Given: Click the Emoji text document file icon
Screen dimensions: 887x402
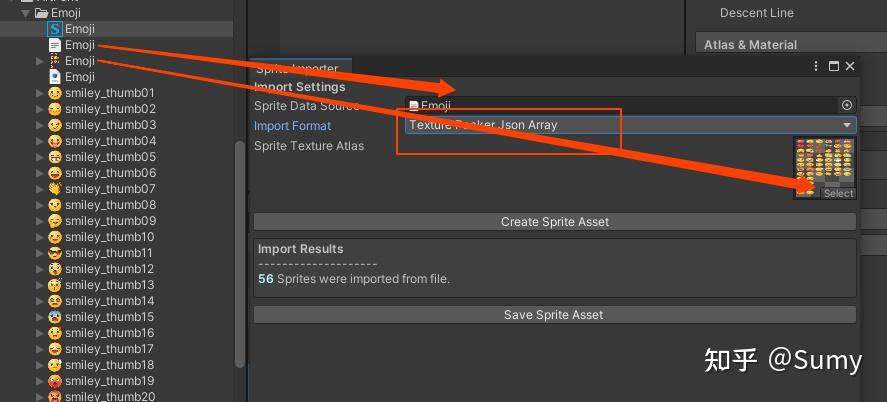Looking at the screenshot, I should click(55, 45).
